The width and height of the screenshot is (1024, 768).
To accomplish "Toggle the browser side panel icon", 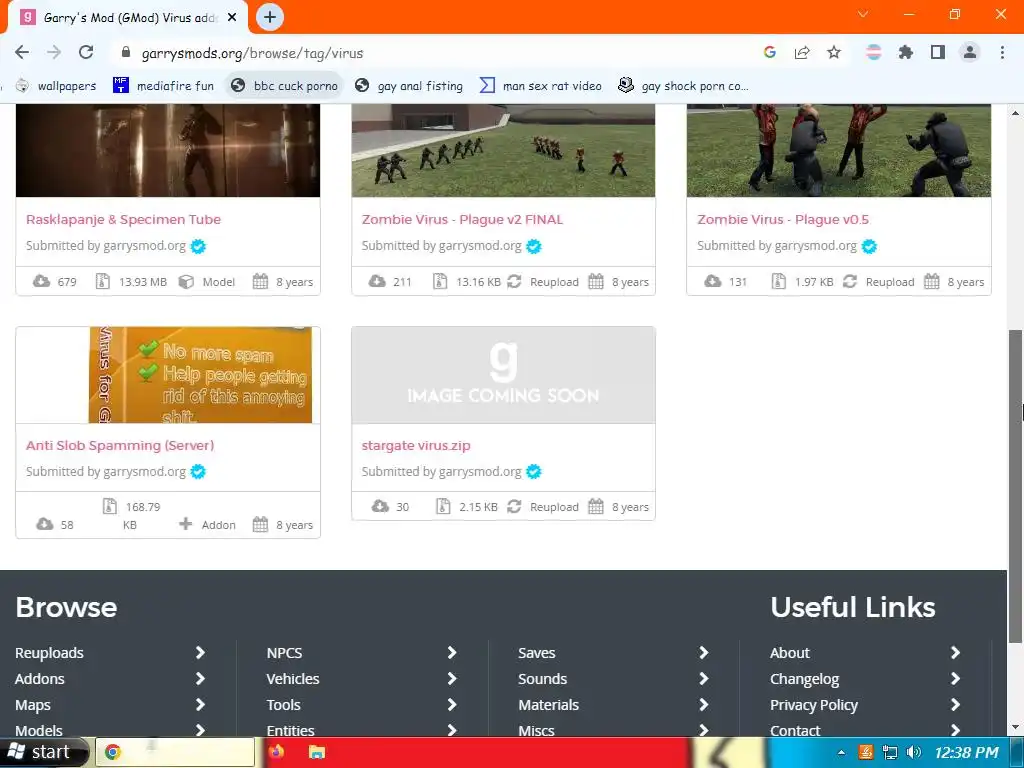I will (x=938, y=52).
